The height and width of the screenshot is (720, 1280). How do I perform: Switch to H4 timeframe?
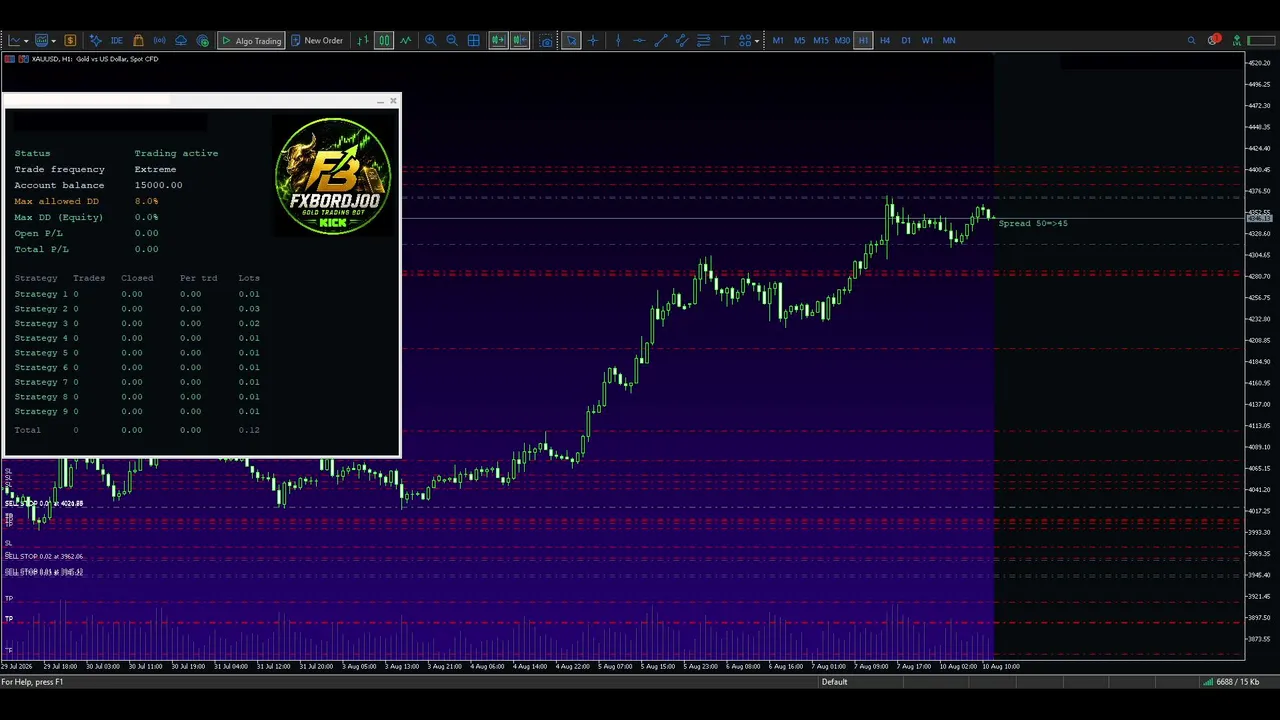885,40
